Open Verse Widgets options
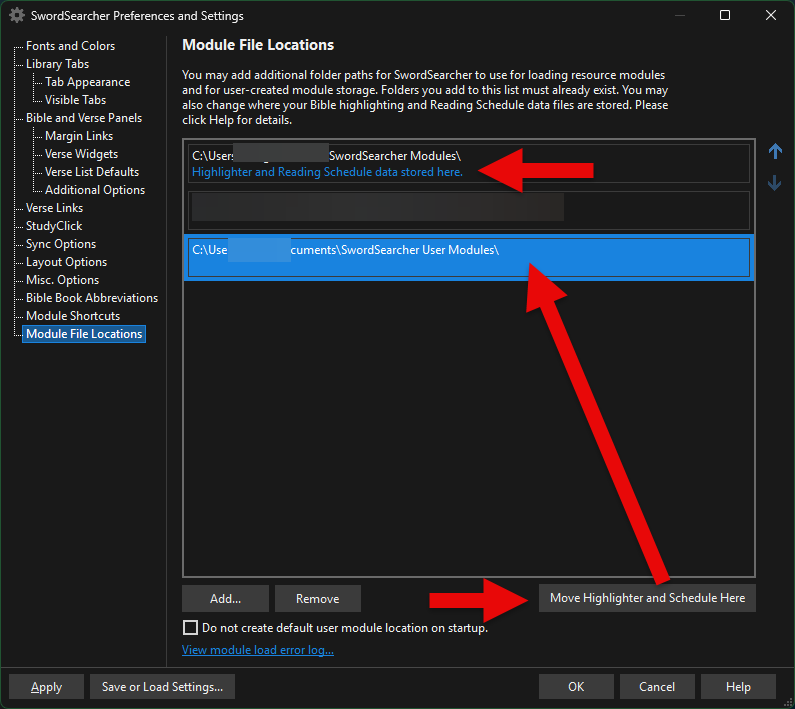This screenshot has height=709, width=795. coord(81,154)
